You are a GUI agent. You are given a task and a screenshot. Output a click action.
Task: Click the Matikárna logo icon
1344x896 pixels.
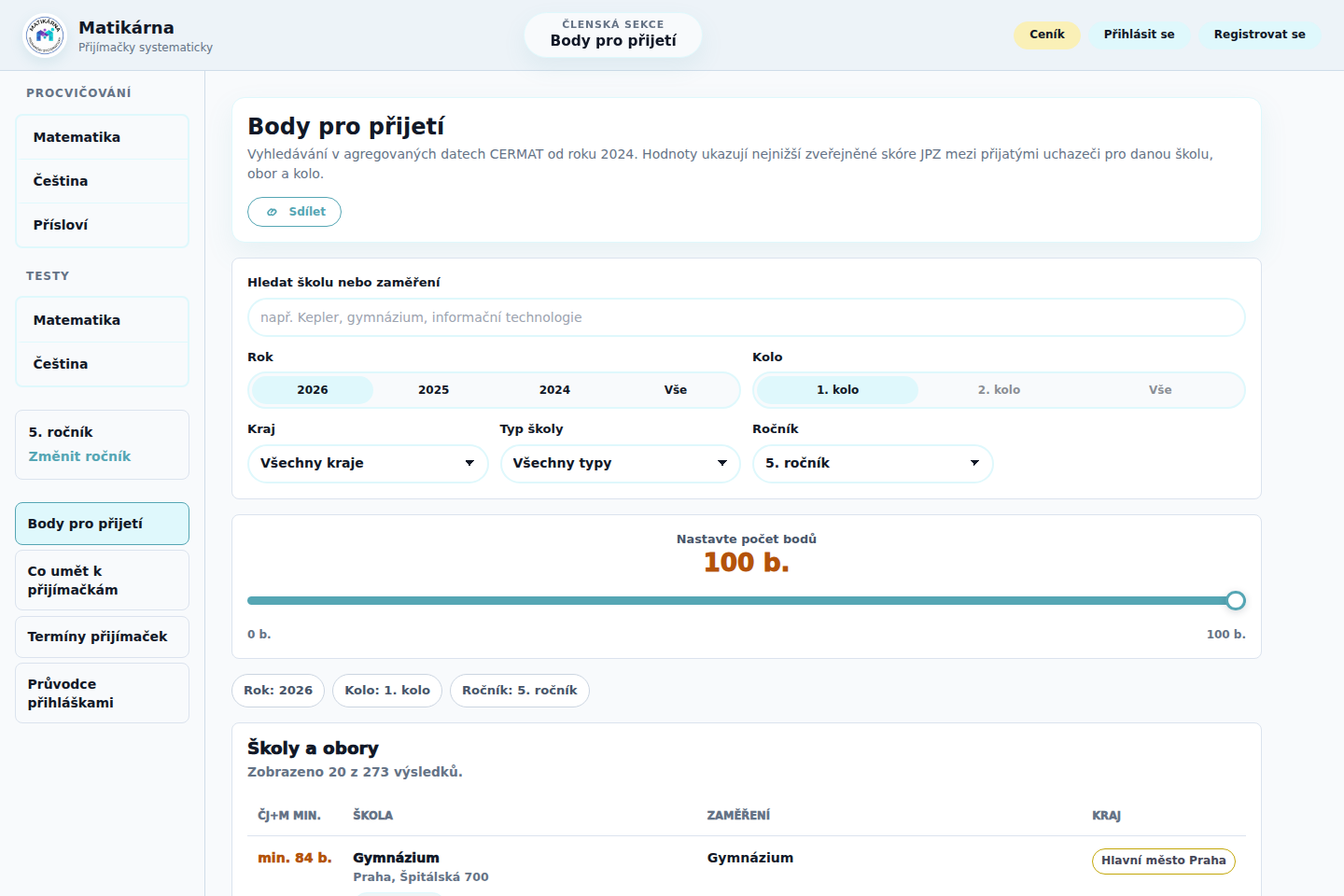(45, 35)
